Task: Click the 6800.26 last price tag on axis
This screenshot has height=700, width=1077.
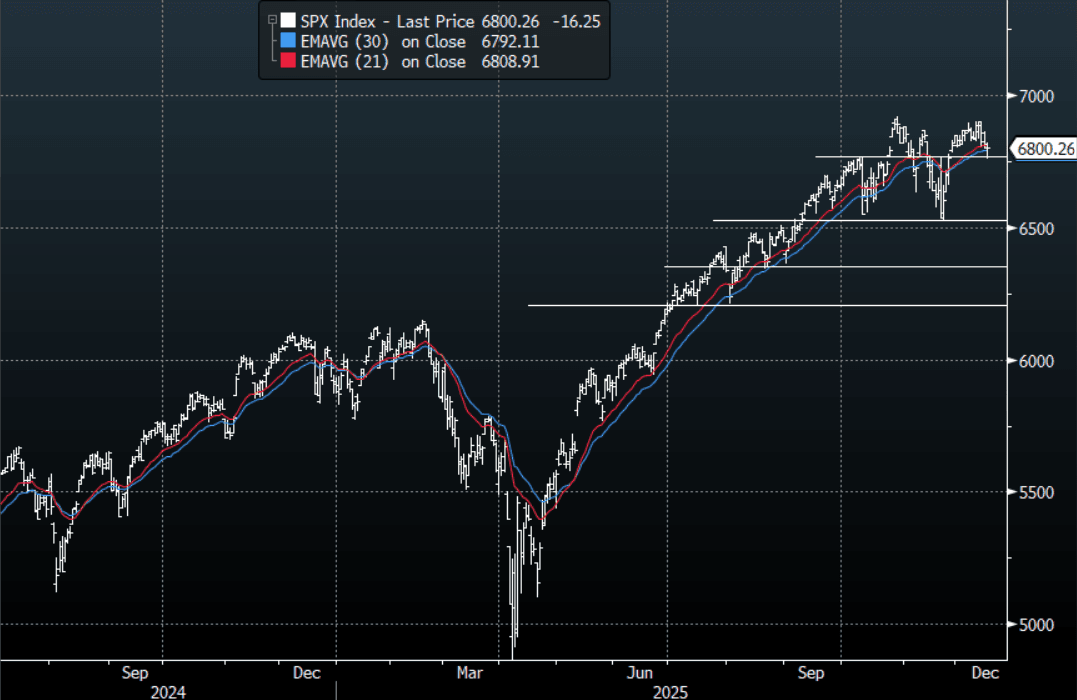Action: tap(1044, 149)
